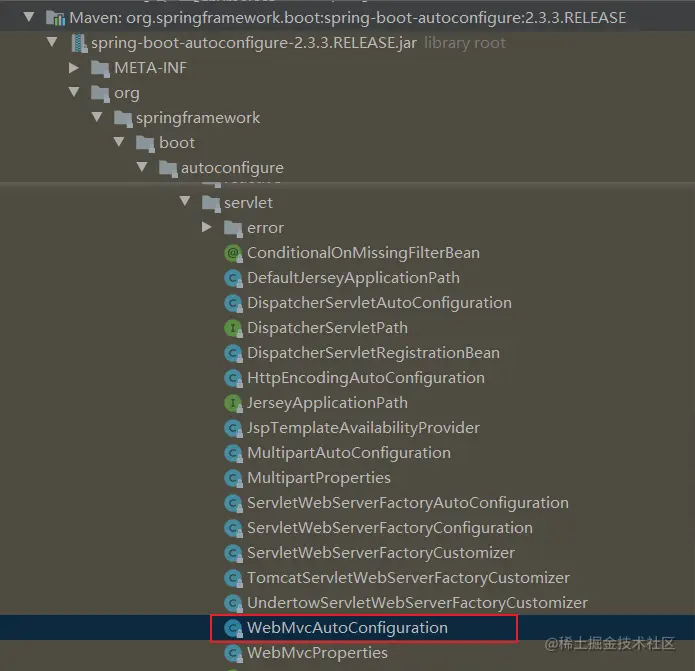The width and height of the screenshot is (695, 671).
Task: Select the boot package label
Action: click(x=177, y=143)
